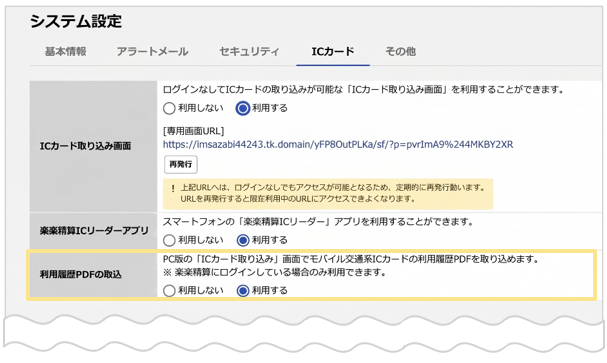Open the 基本情報 tab
The image size is (607, 363).
(65, 51)
